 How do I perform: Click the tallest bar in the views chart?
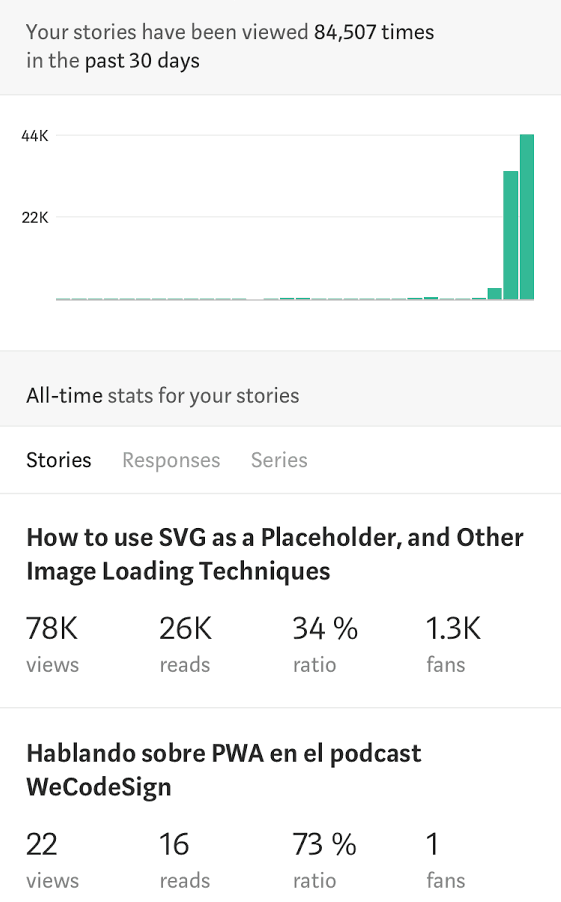tap(527, 217)
